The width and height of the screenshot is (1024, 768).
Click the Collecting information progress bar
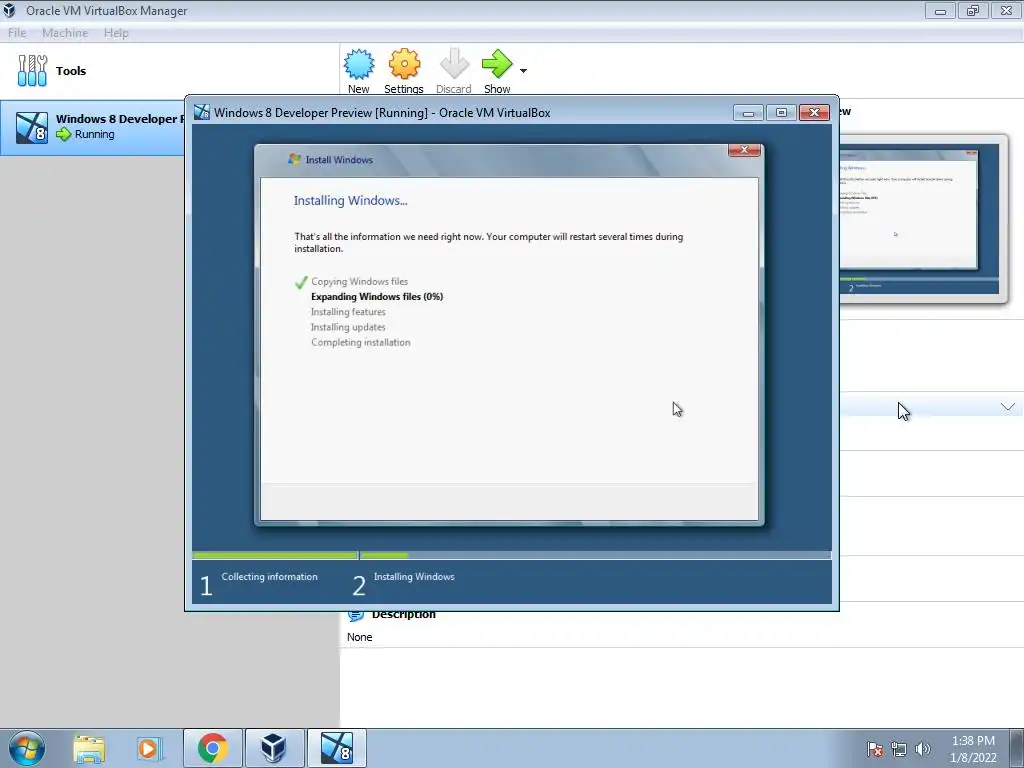(275, 556)
